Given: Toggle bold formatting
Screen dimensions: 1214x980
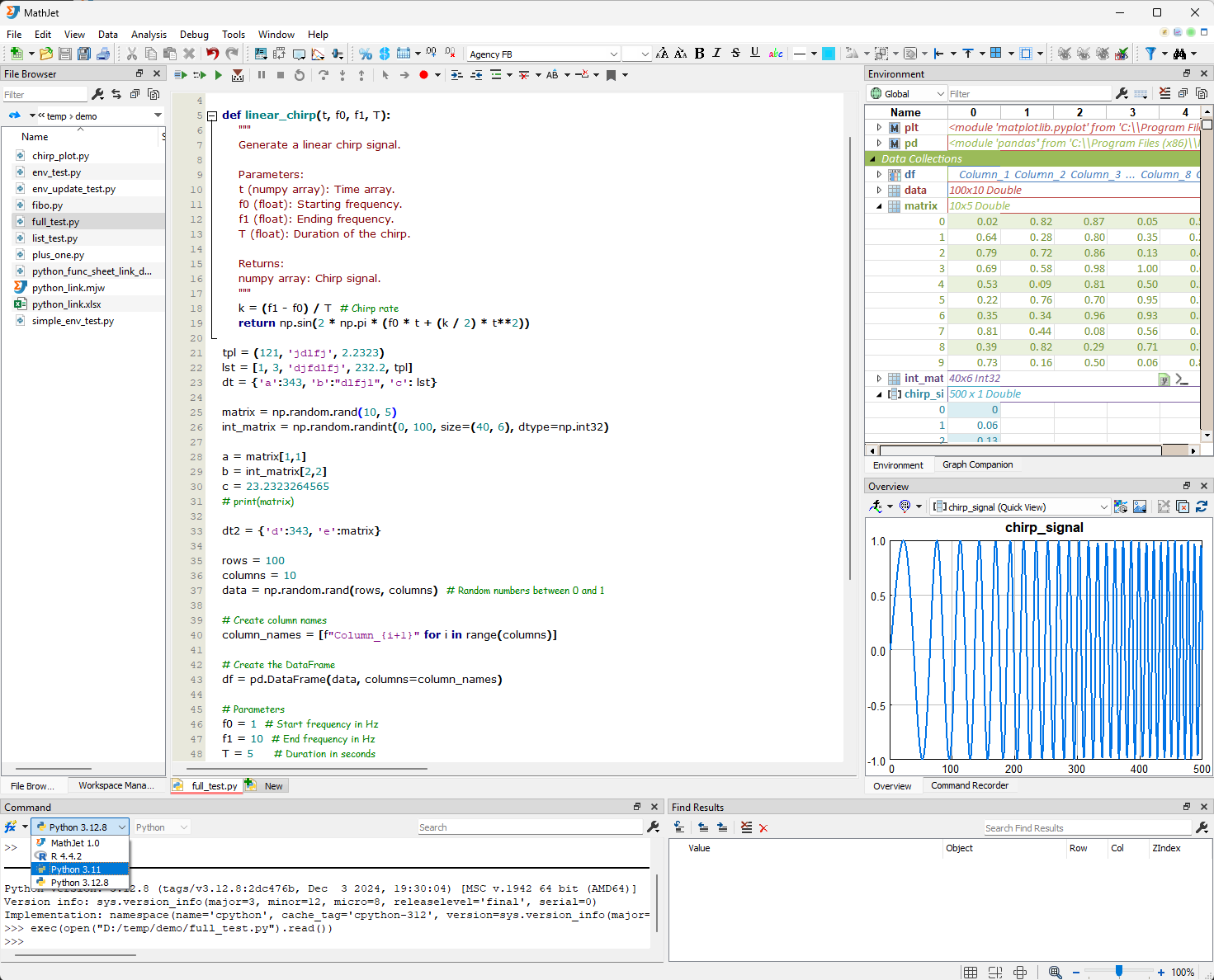Looking at the screenshot, I should [699, 54].
